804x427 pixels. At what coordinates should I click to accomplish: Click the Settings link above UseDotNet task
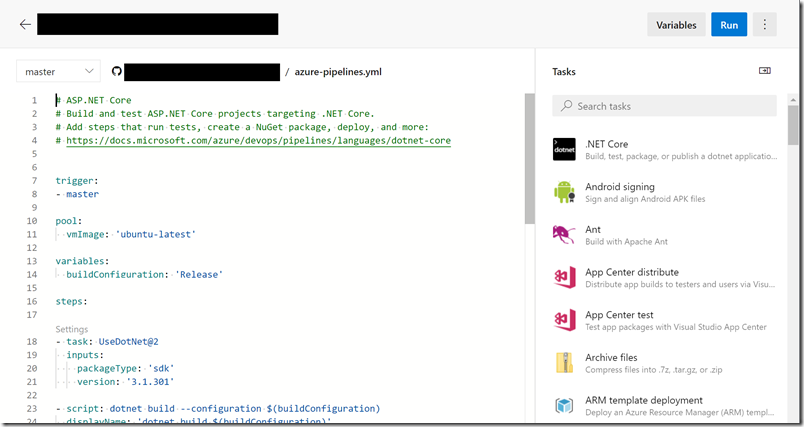point(72,329)
